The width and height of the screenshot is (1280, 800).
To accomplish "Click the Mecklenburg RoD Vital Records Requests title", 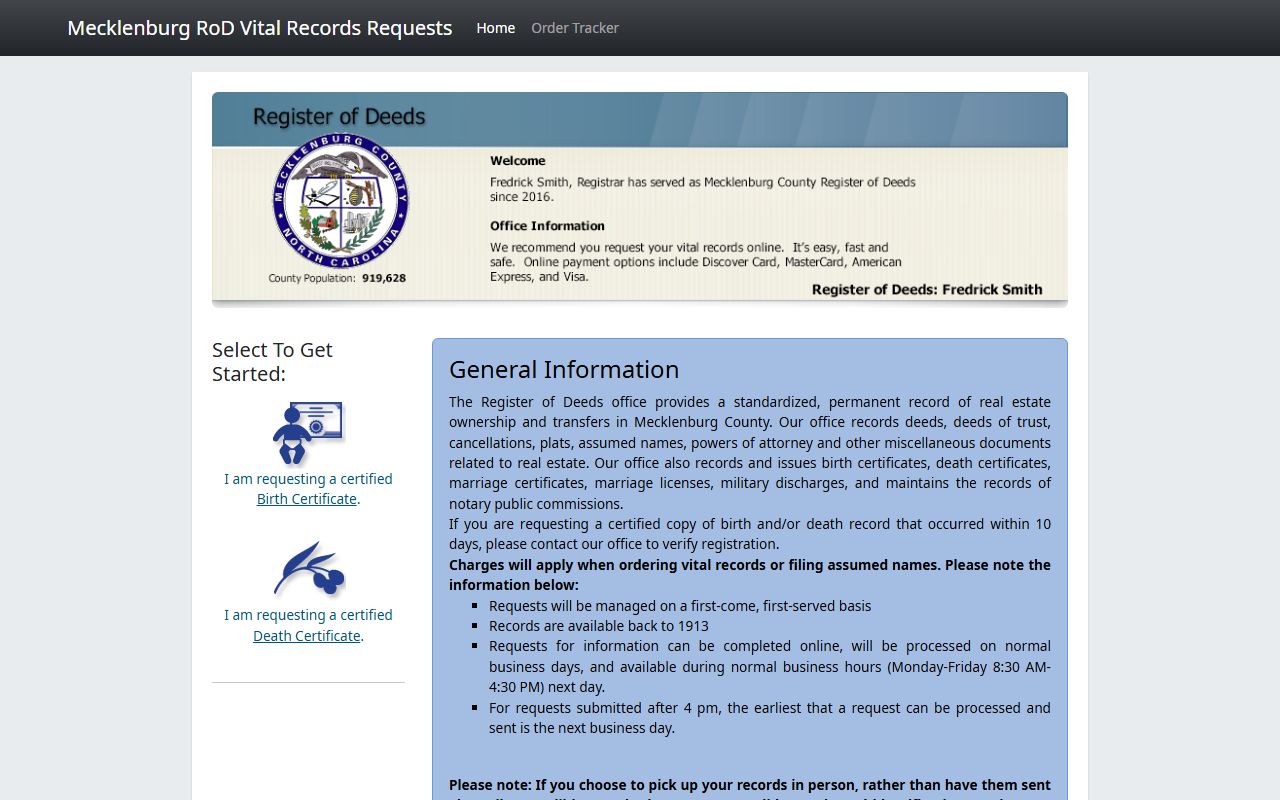I will (x=260, y=28).
